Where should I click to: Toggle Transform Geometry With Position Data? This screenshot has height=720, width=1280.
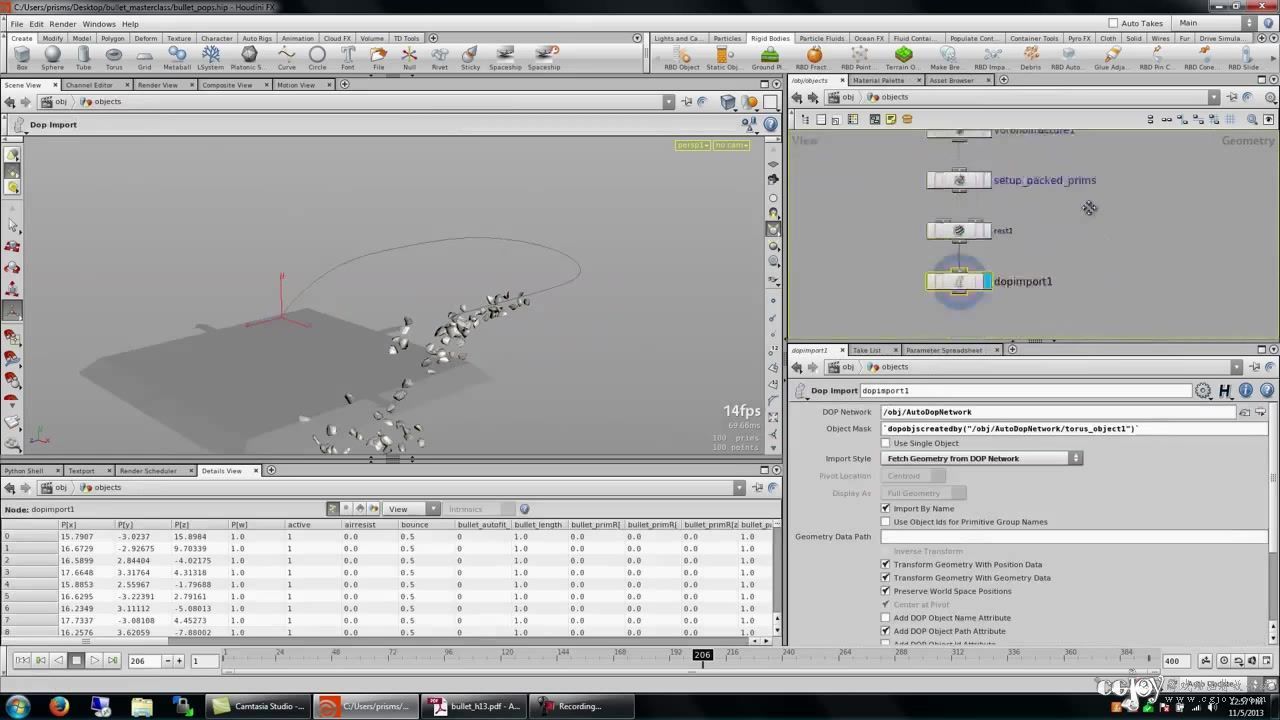(x=886, y=565)
